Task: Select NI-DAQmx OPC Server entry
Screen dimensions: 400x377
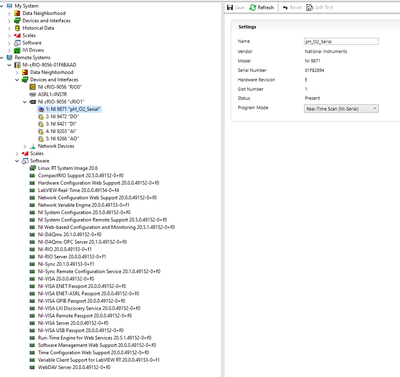Action: [82, 242]
